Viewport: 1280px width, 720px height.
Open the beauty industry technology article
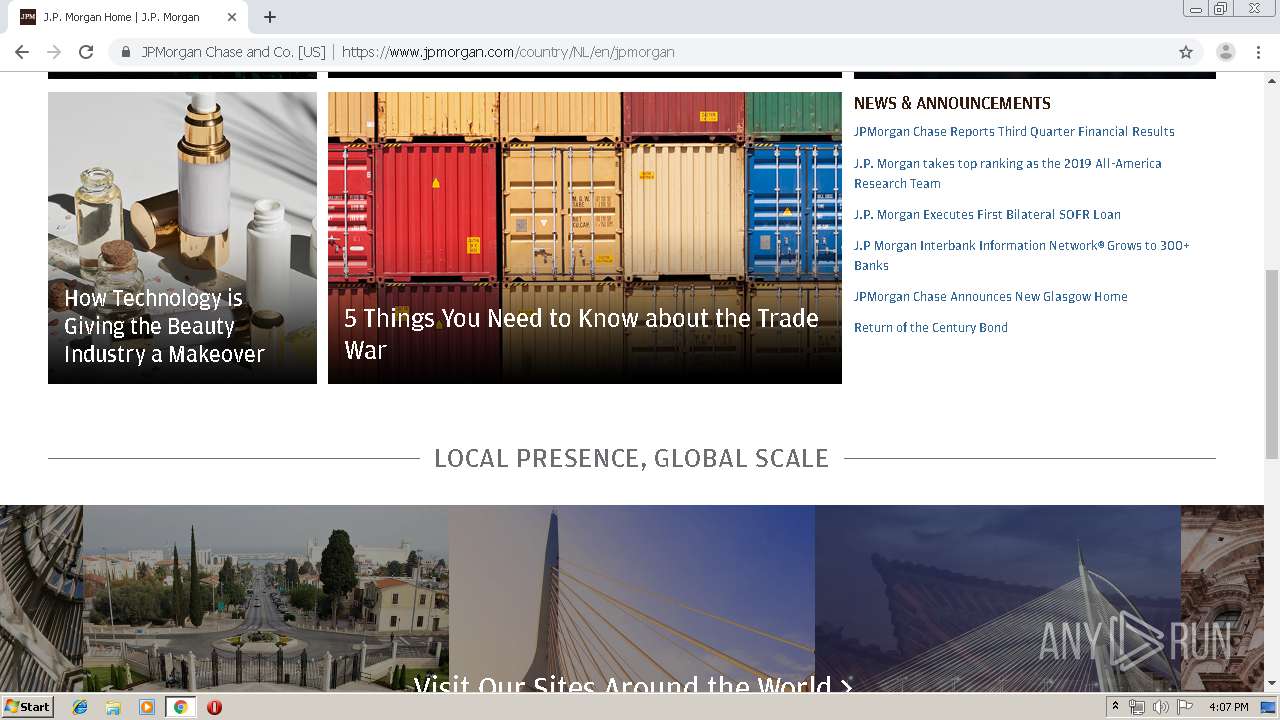pyautogui.click(x=182, y=238)
